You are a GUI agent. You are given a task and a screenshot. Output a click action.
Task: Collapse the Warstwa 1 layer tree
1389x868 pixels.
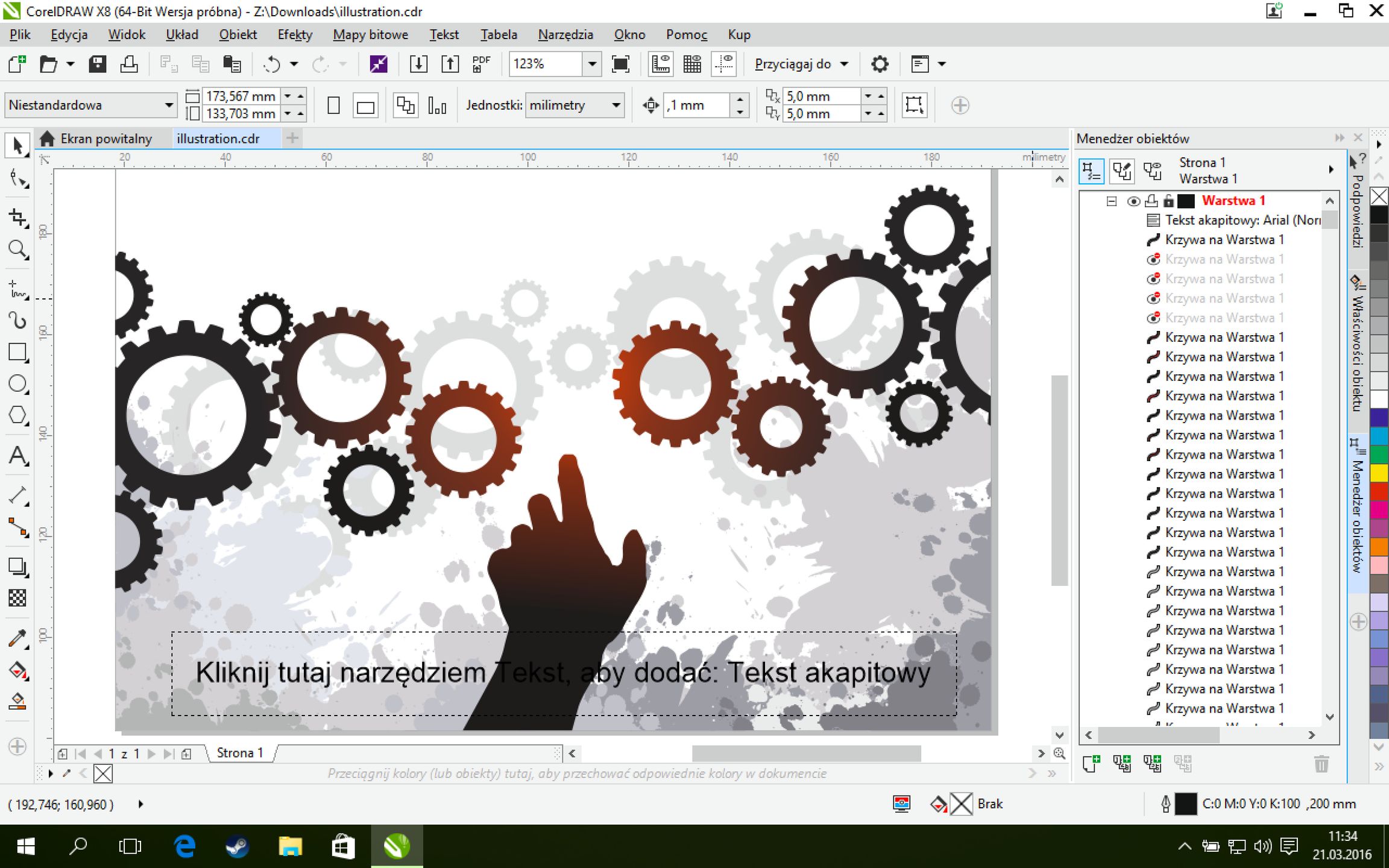[x=1112, y=201]
